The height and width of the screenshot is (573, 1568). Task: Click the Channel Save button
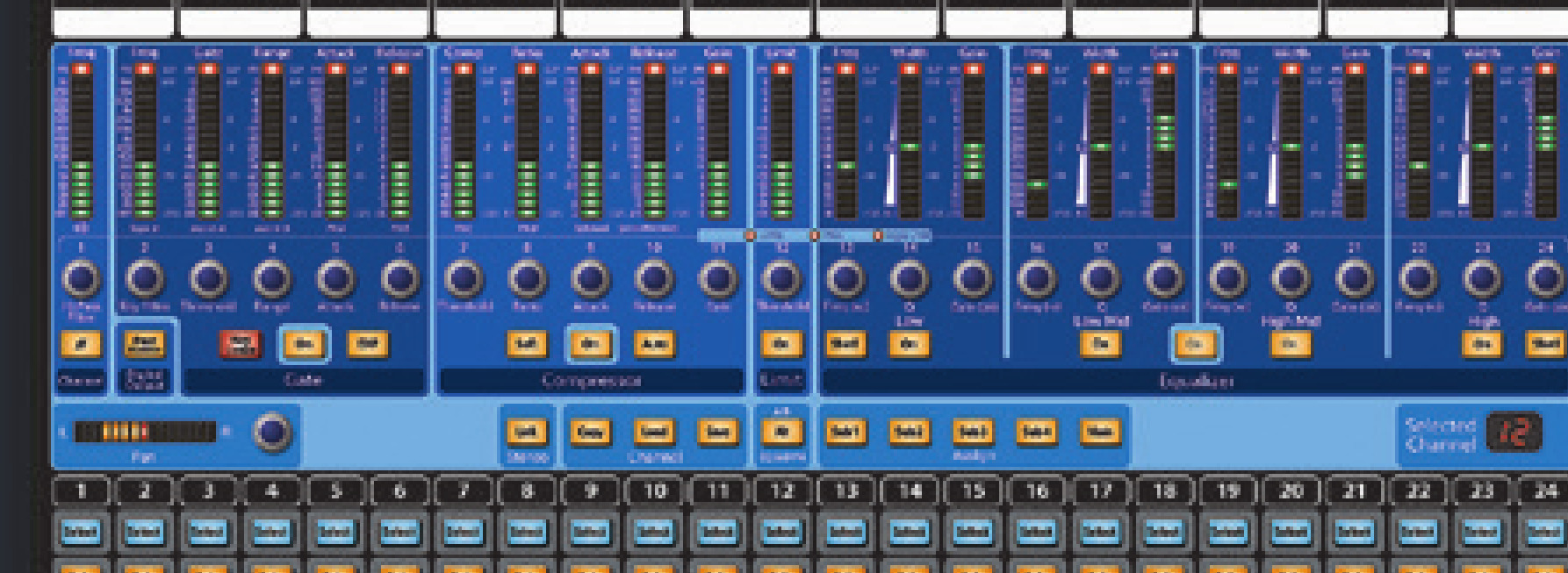pos(717,432)
